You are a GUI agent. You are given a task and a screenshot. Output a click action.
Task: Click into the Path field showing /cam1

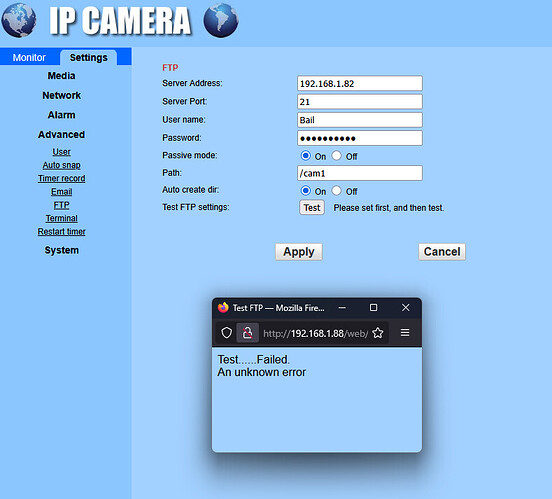[360, 173]
